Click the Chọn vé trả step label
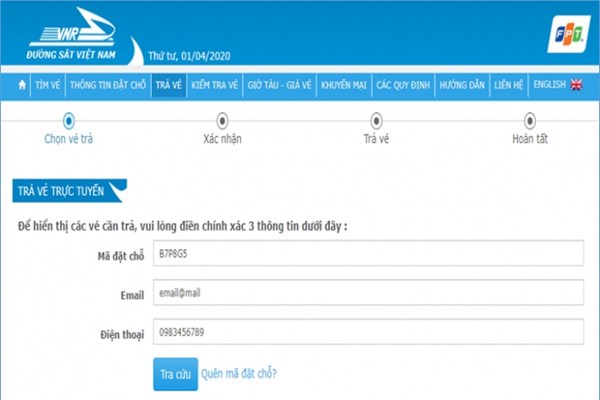The height and width of the screenshot is (400, 600). pyautogui.click(x=68, y=139)
